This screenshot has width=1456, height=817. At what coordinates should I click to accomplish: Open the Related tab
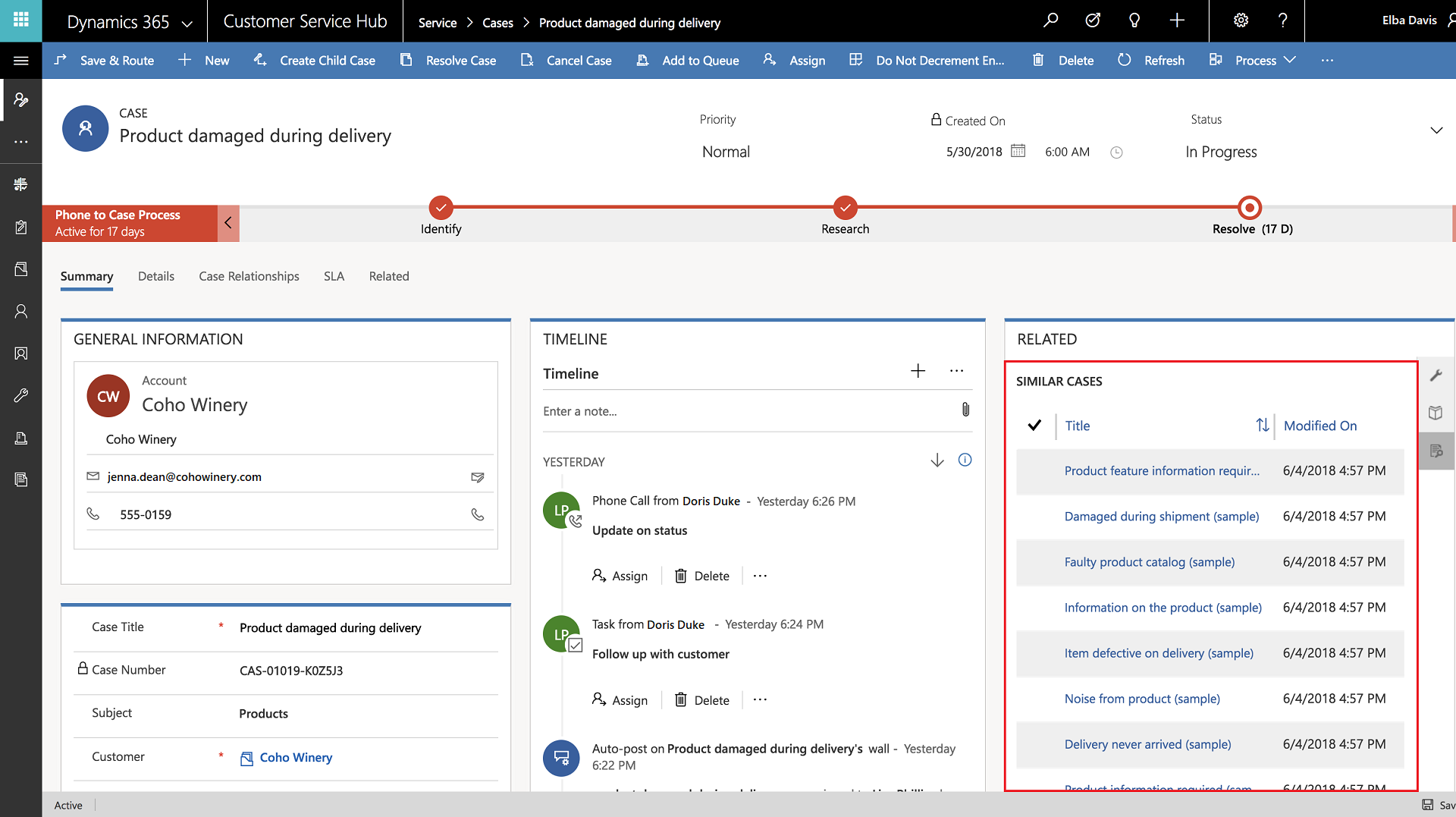[x=389, y=276]
